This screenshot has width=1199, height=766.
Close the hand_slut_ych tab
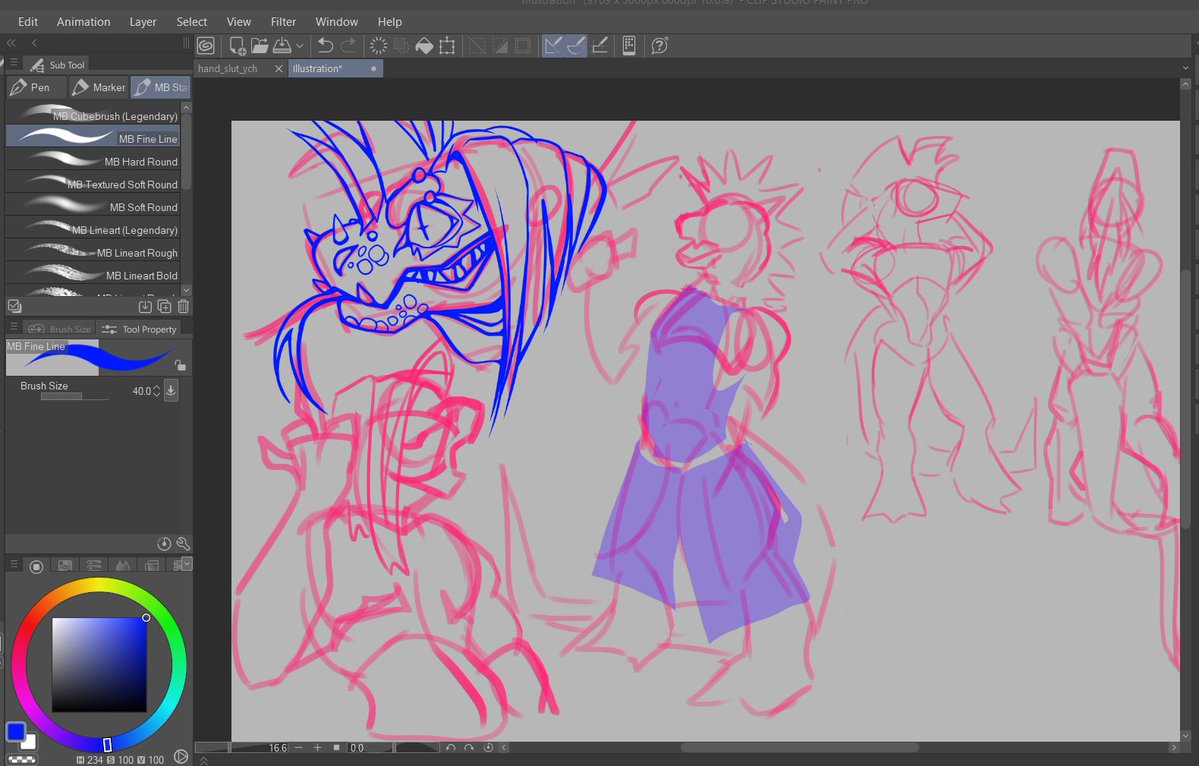(x=278, y=69)
